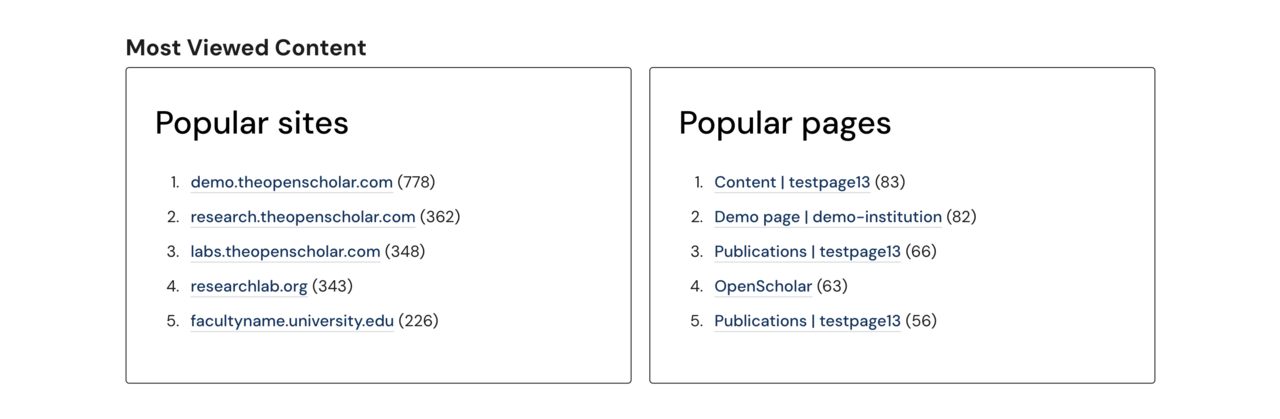Click the Most Viewed Content heading

click(x=246, y=47)
